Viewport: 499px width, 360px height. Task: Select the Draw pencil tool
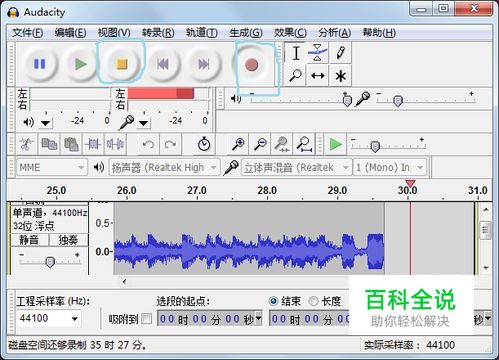click(x=340, y=53)
